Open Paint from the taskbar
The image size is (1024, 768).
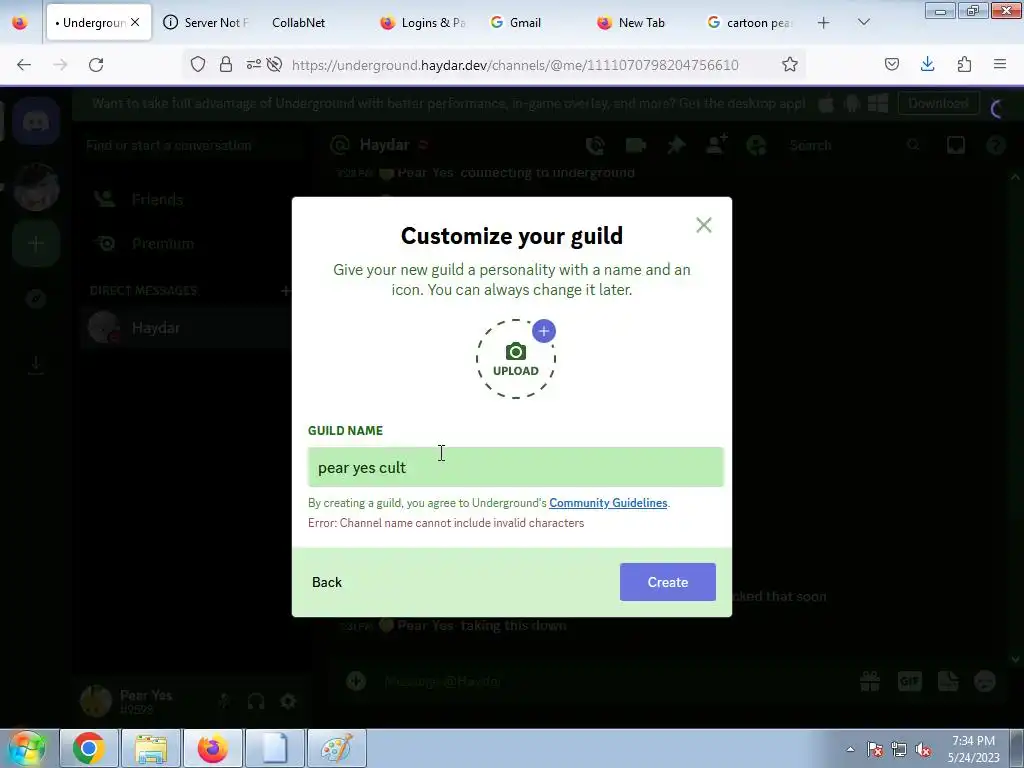(x=337, y=748)
